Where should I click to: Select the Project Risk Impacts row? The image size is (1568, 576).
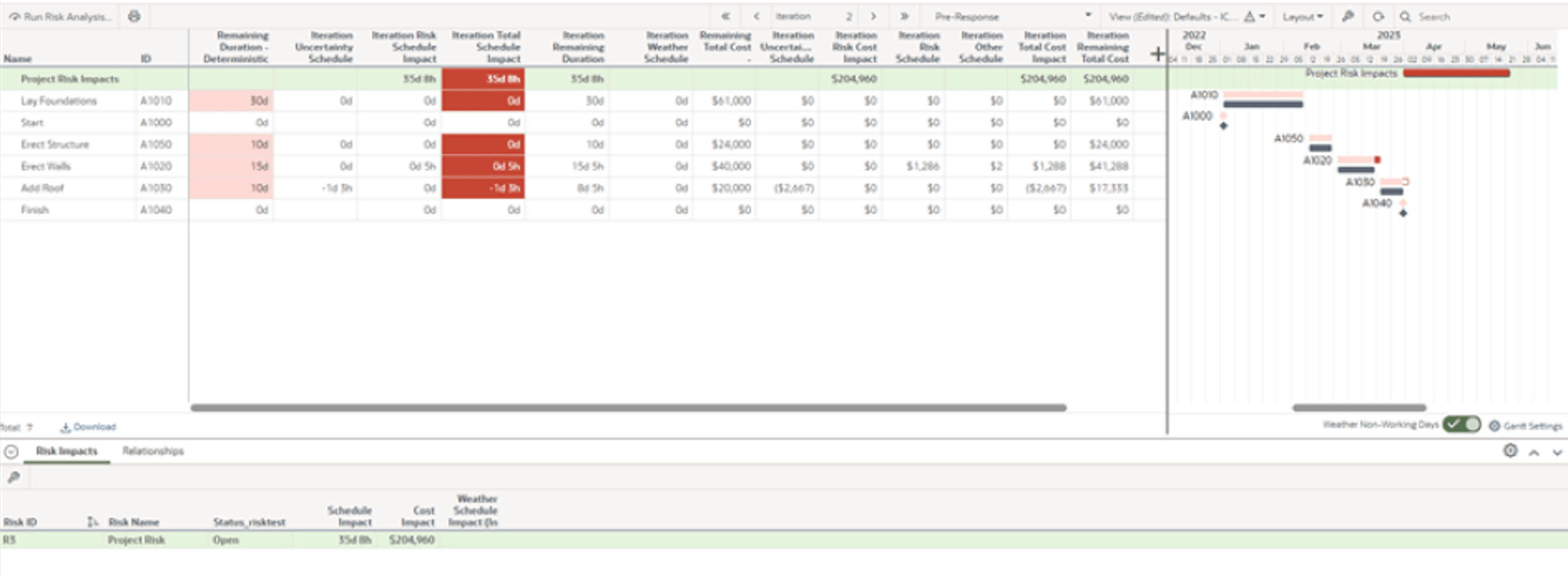(583, 79)
